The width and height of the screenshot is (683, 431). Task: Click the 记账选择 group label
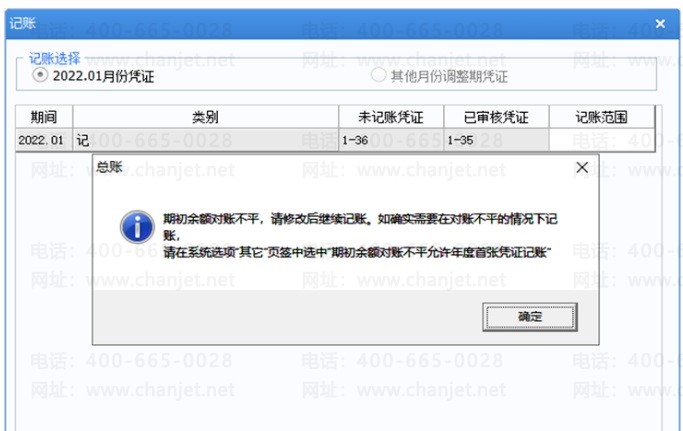pyautogui.click(x=54, y=58)
